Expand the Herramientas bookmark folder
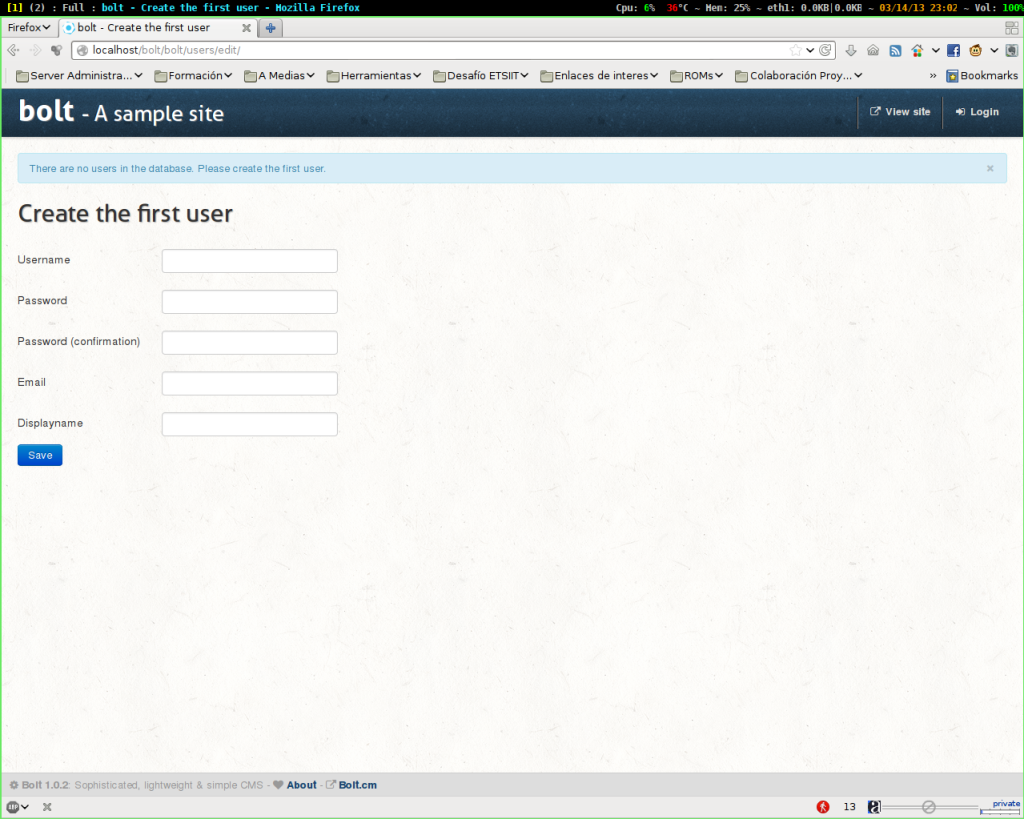 [374, 76]
